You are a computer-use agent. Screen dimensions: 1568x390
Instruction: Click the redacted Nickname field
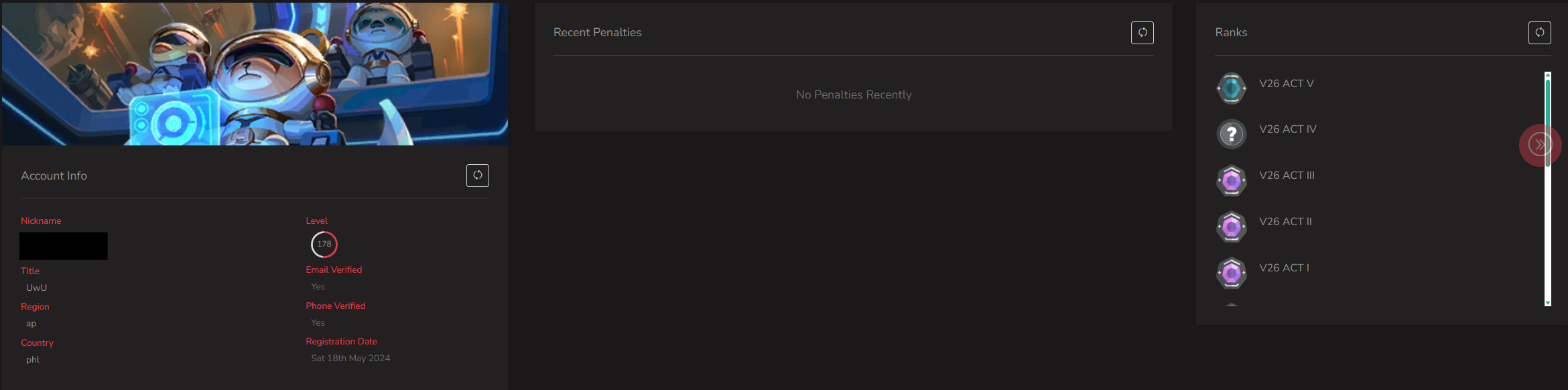coord(64,246)
